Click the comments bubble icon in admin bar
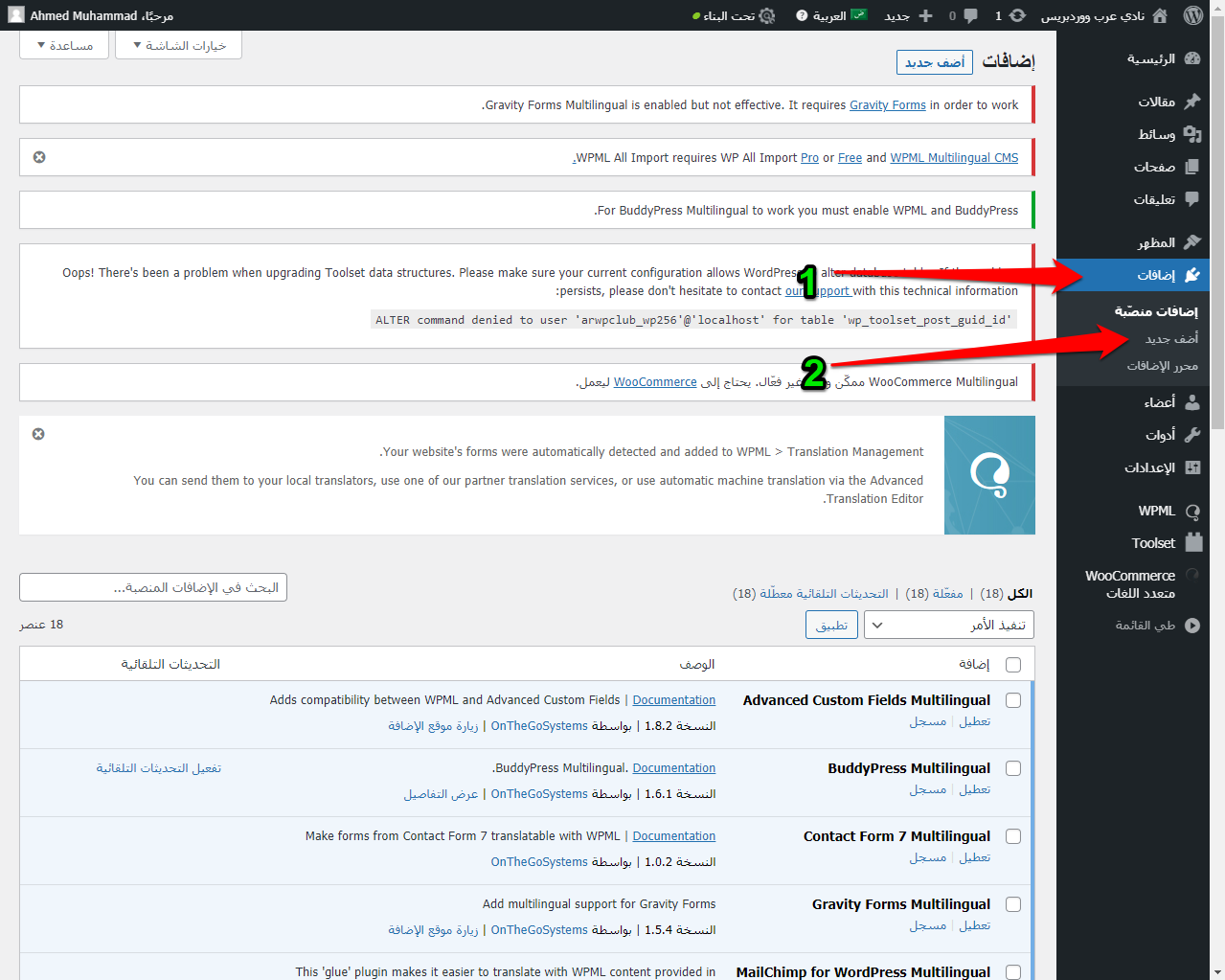This screenshot has width=1225, height=980. tap(970, 15)
